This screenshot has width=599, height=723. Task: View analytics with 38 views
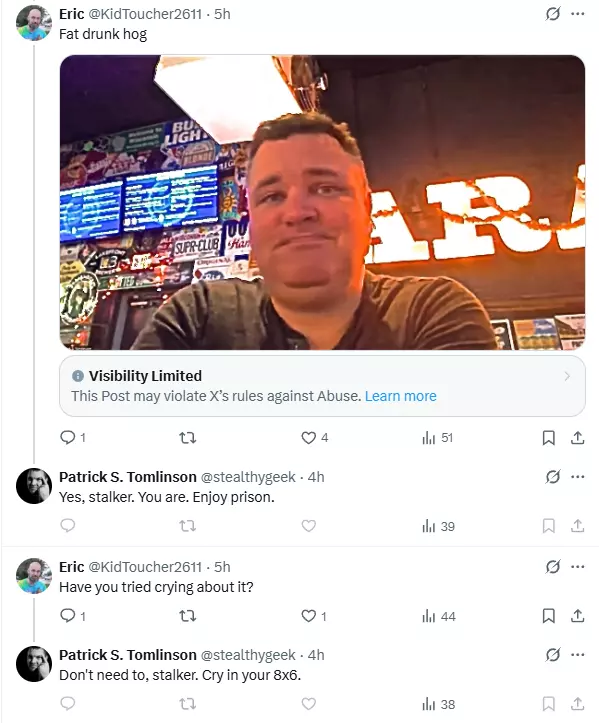[438, 704]
